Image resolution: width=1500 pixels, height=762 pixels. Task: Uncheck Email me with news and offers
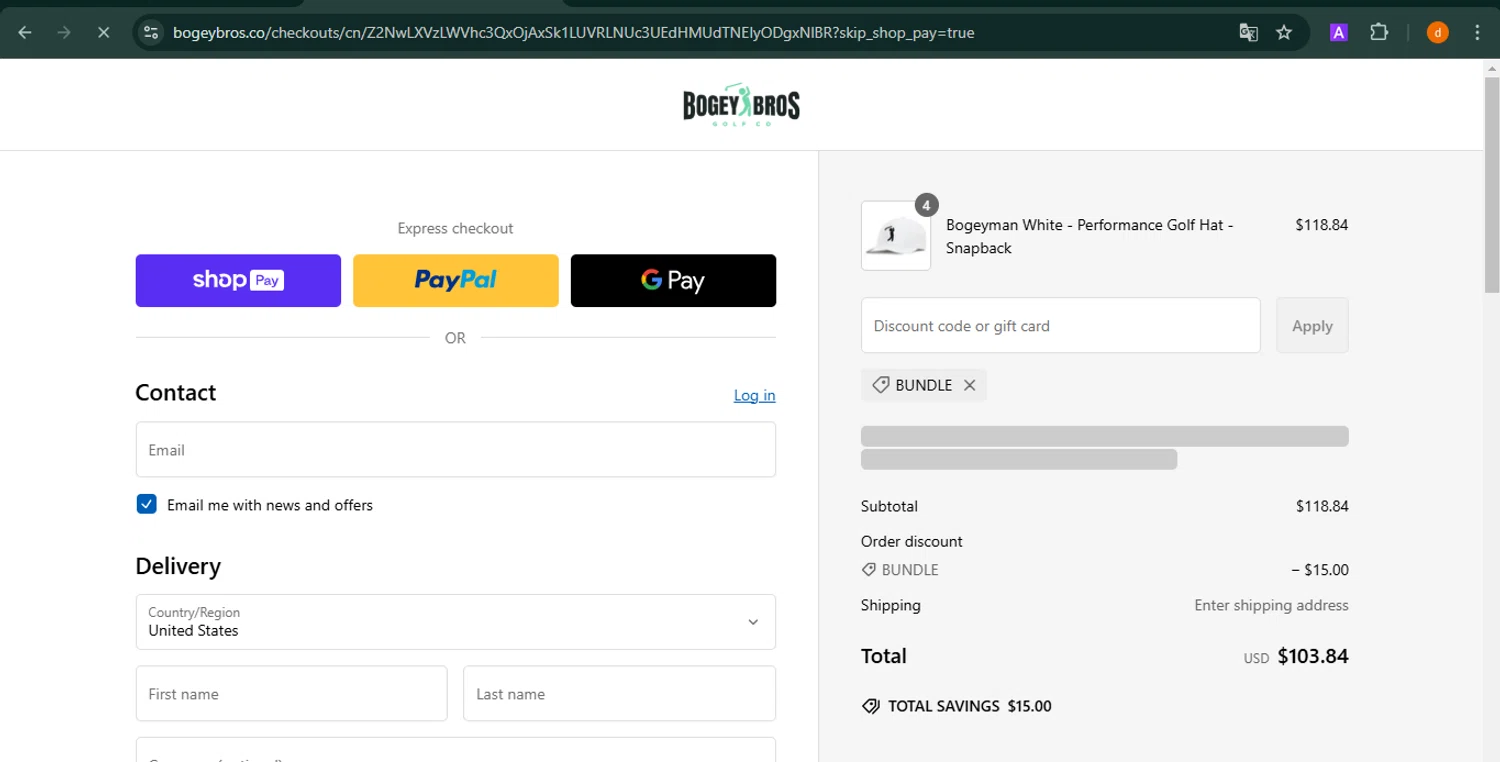[x=147, y=504]
